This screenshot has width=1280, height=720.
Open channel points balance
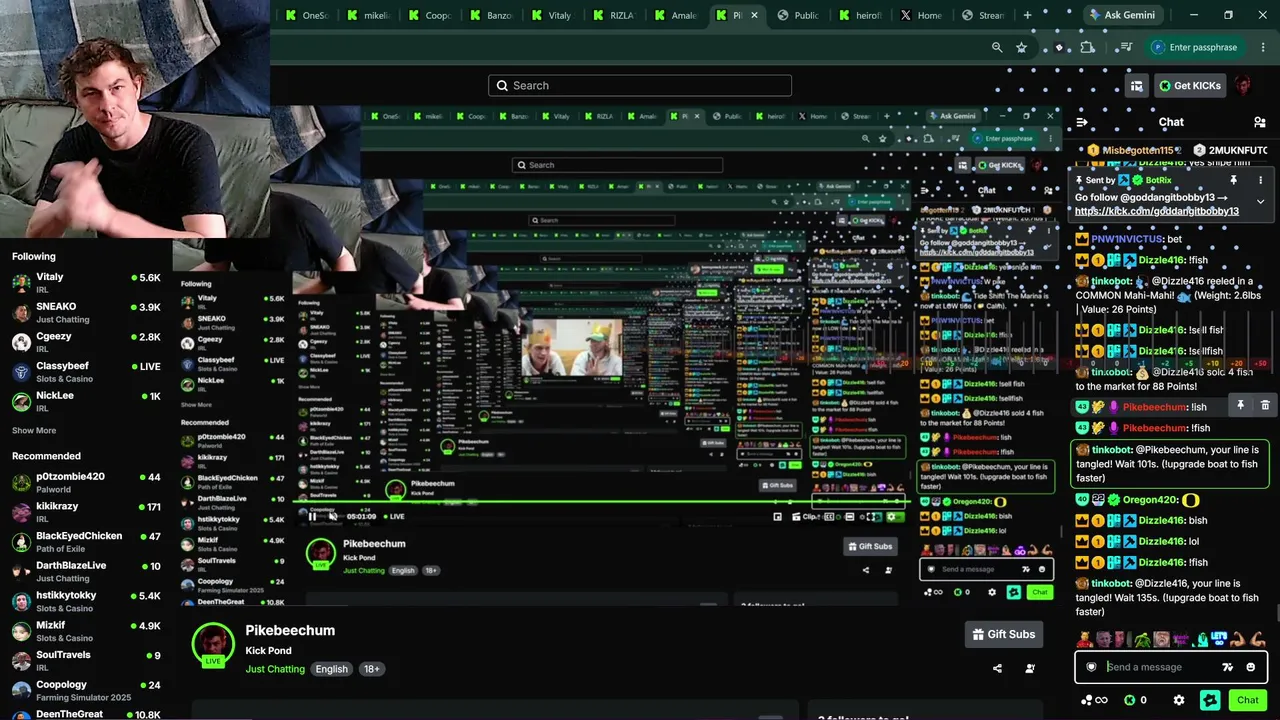click(1095, 700)
